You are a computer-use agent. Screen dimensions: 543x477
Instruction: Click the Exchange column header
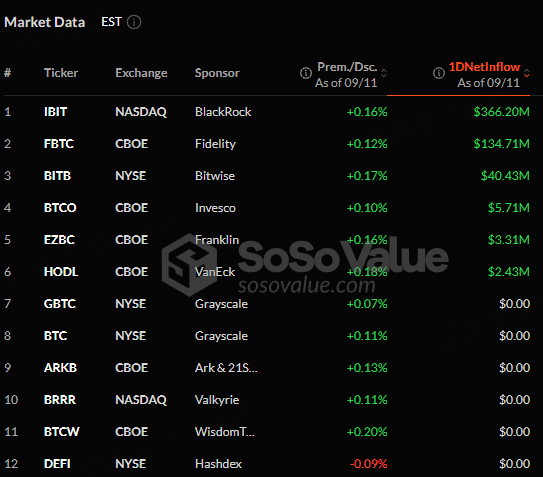[x=141, y=73]
